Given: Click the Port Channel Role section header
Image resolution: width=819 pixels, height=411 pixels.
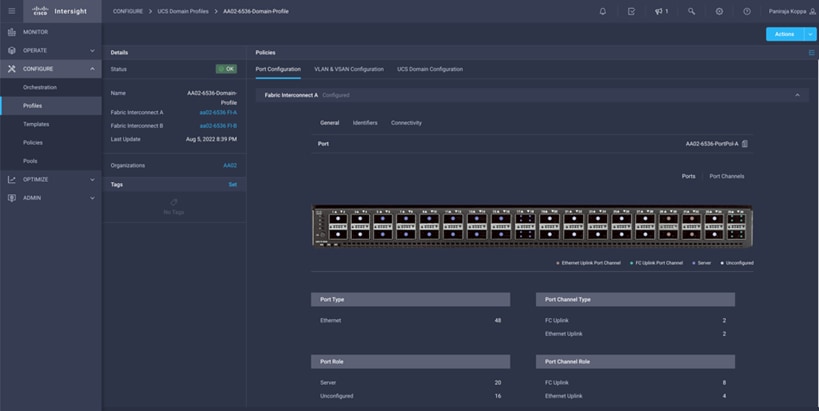Looking at the screenshot, I should [635, 361].
